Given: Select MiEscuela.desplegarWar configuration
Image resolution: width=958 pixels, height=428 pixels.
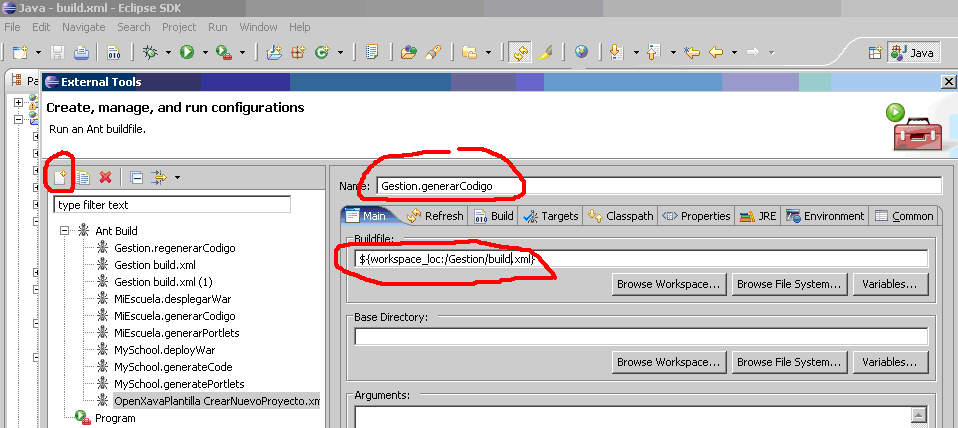Looking at the screenshot, I should pos(172,299).
